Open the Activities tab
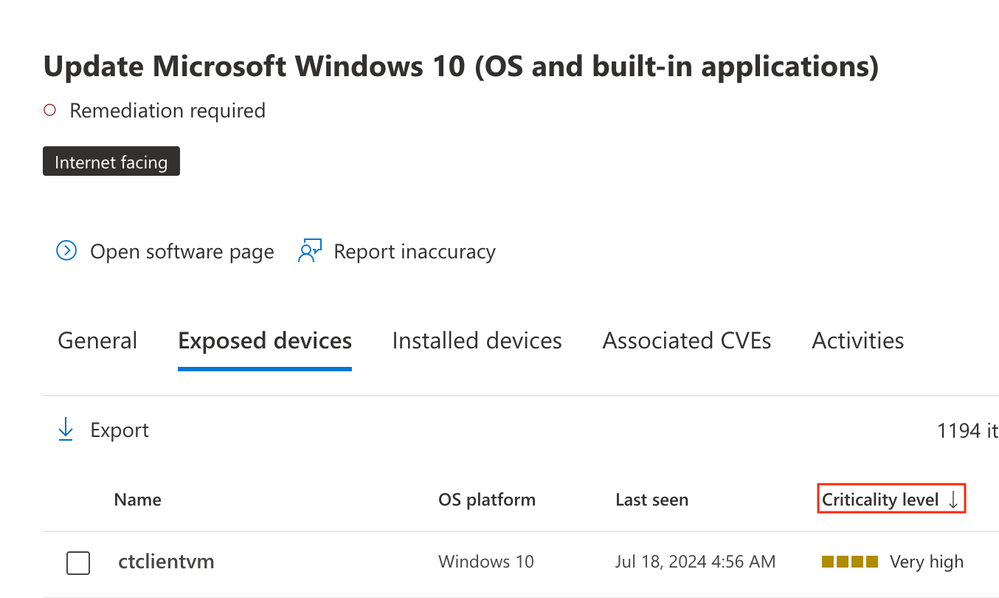999x598 pixels. tap(858, 341)
